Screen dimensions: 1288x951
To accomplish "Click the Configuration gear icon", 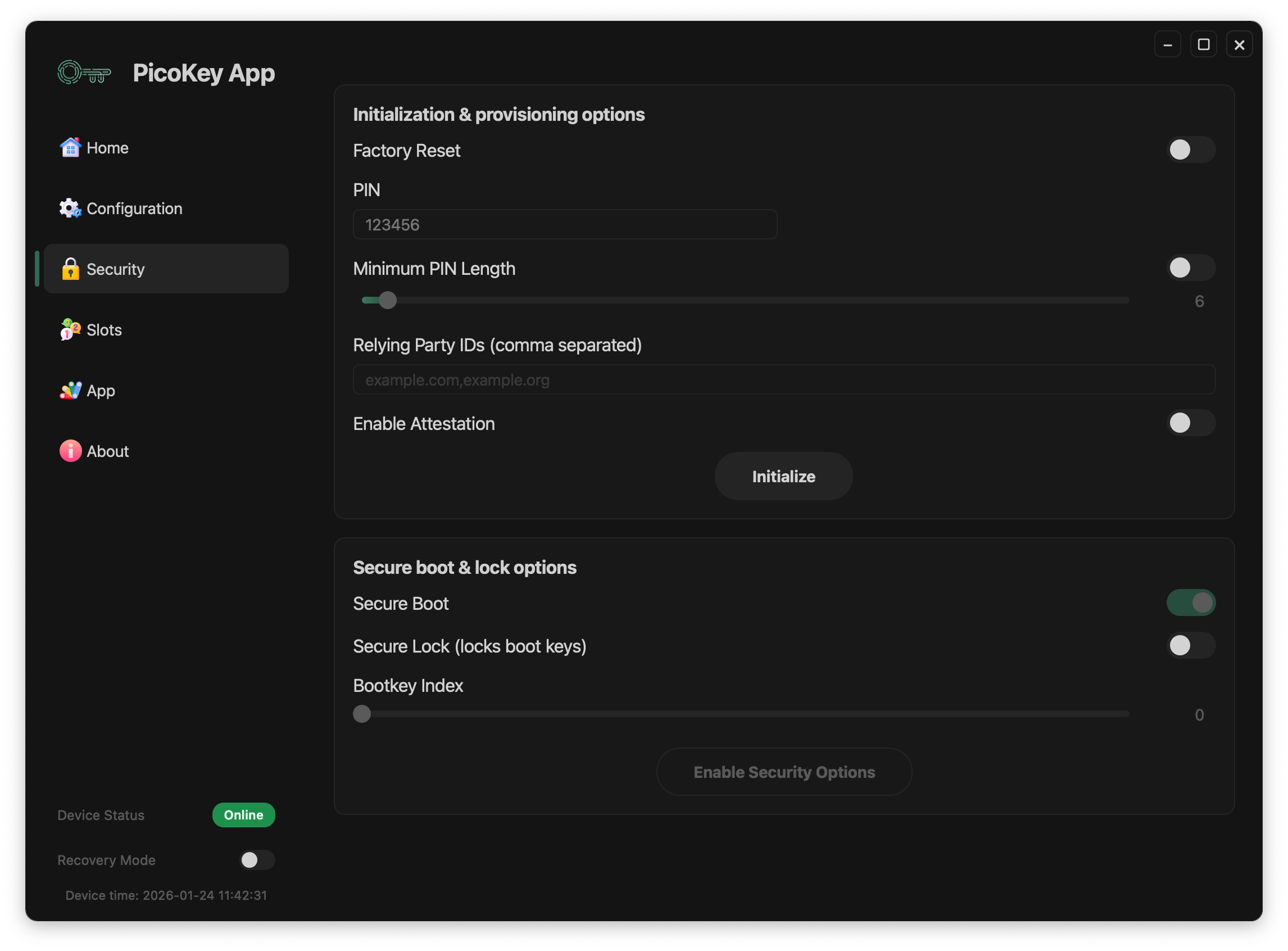I will pyautogui.click(x=70, y=209).
